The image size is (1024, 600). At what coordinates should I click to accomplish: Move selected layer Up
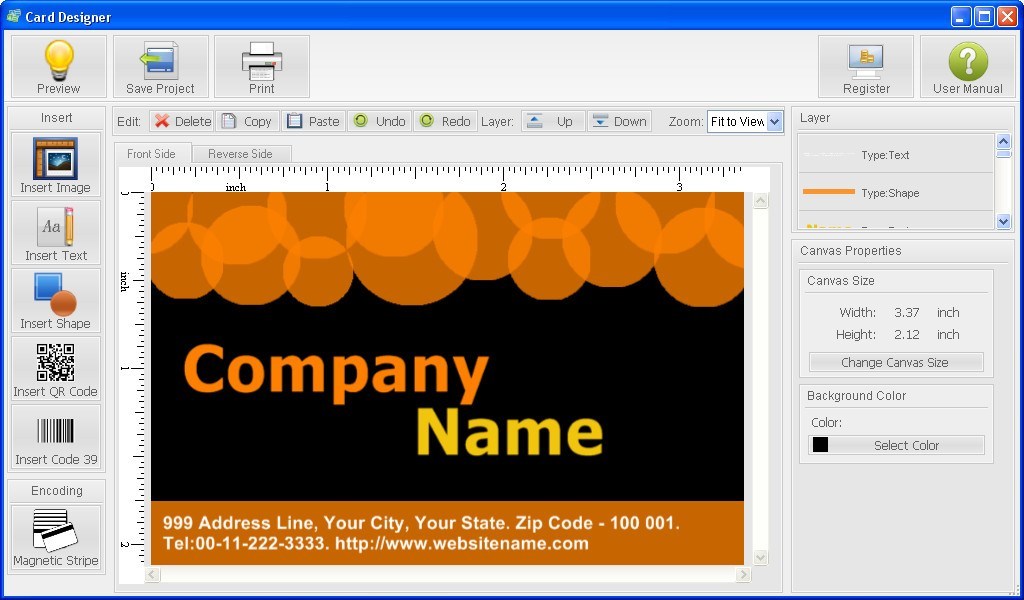pyautogui.click(x=558, y=121)
